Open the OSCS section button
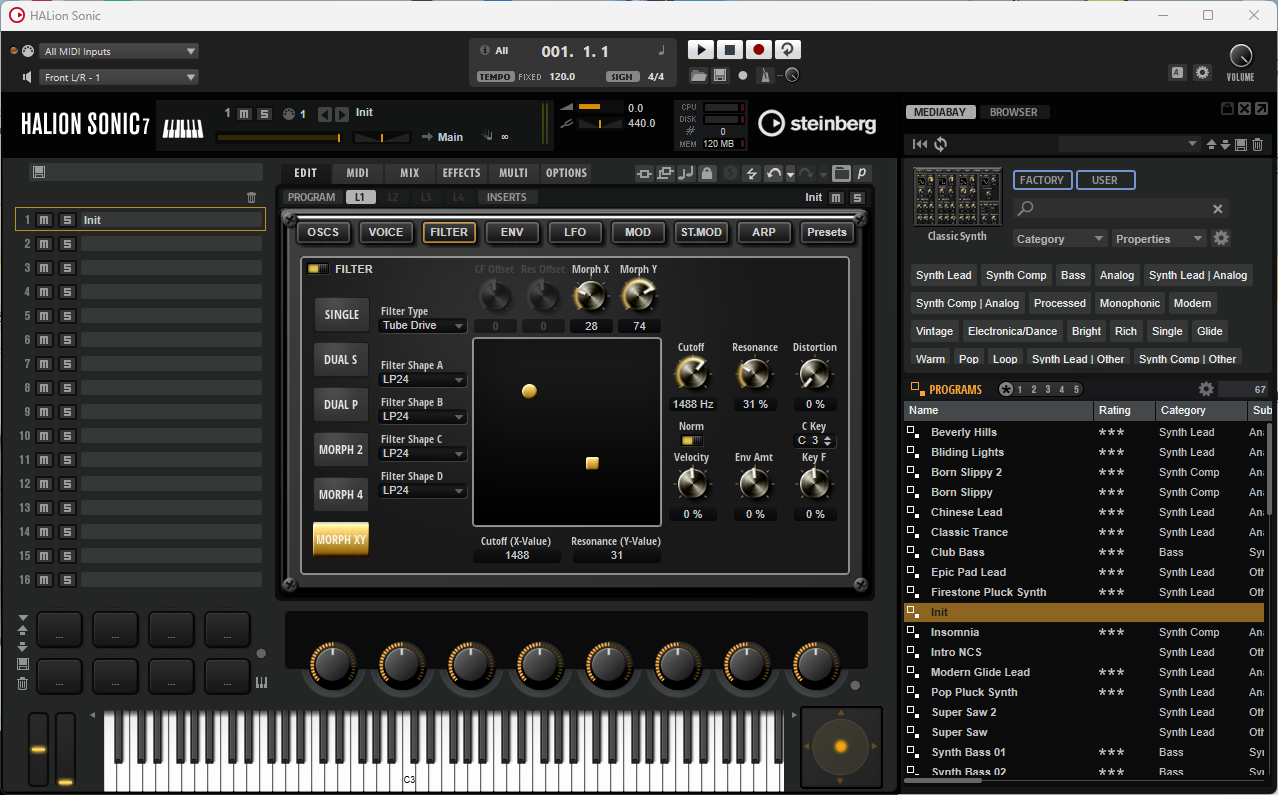 [323, 232]
